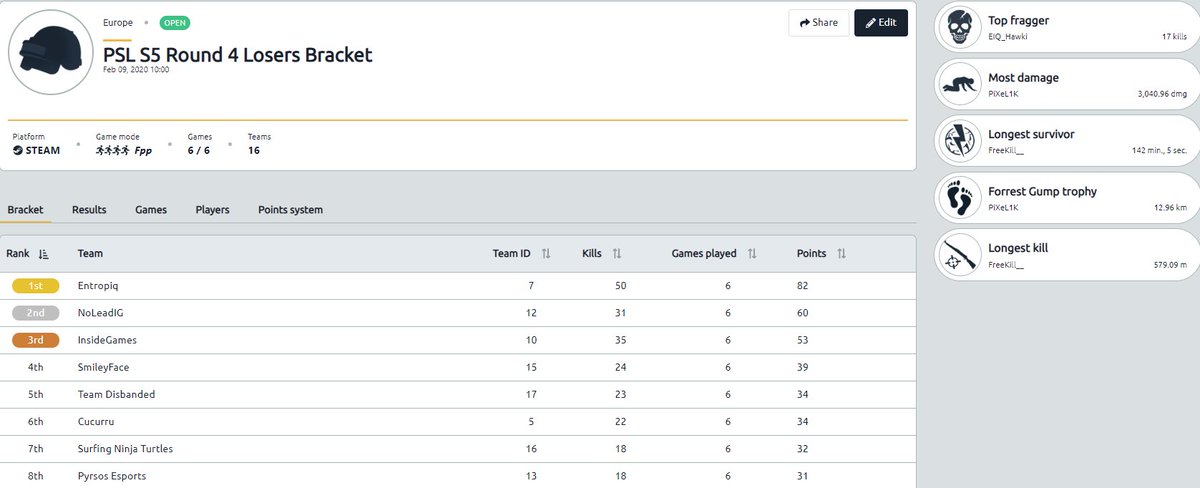The width and height of the screenshot is (1200, 488).
Task: Click the 2nd place silver badge
Action: pyautogui.click(x=36, y=313)
